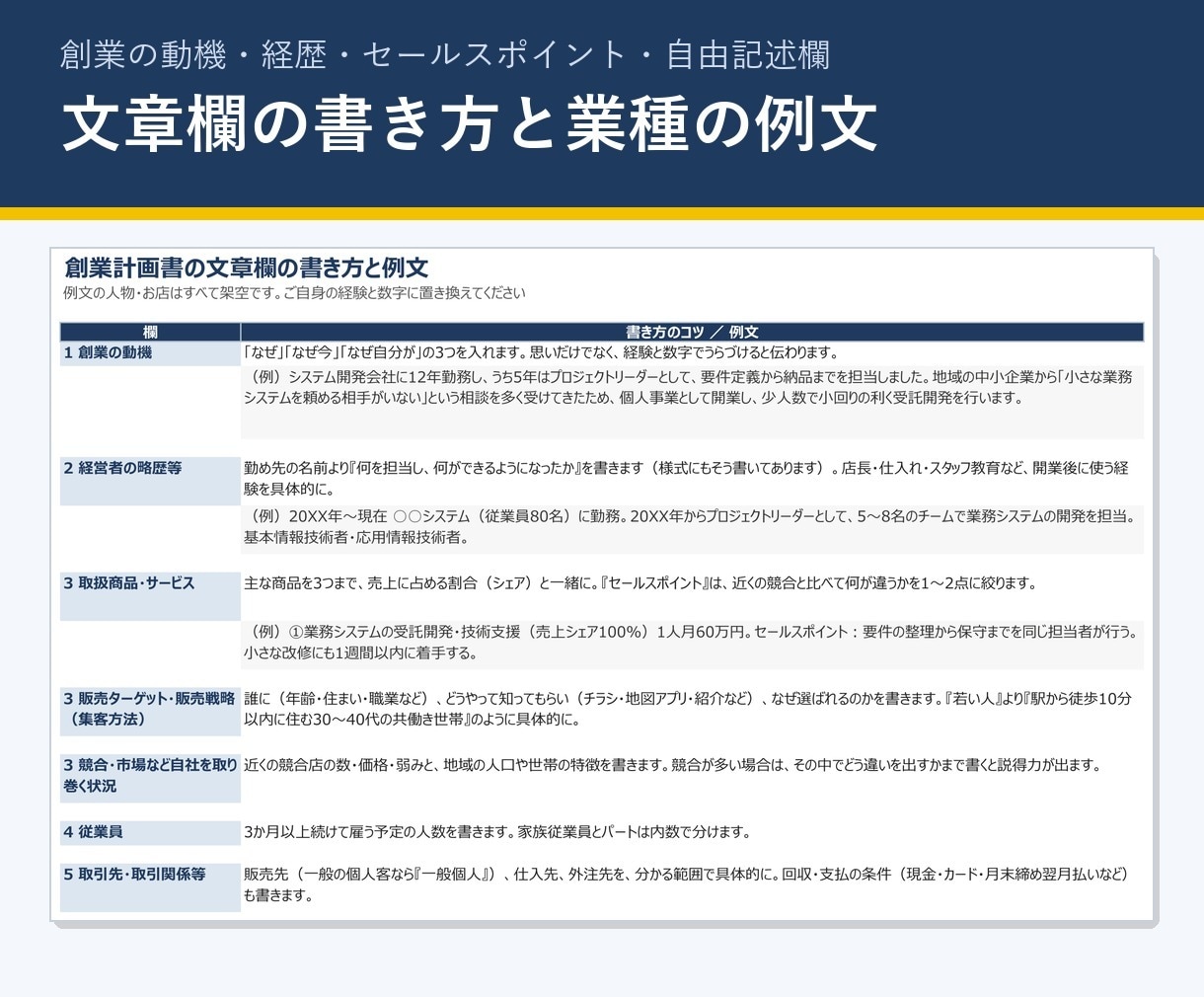The height and width of the screenshot is (997, 1204).
Task: Click the tip beginning 主な商品を3つまで
Action: 640,583
